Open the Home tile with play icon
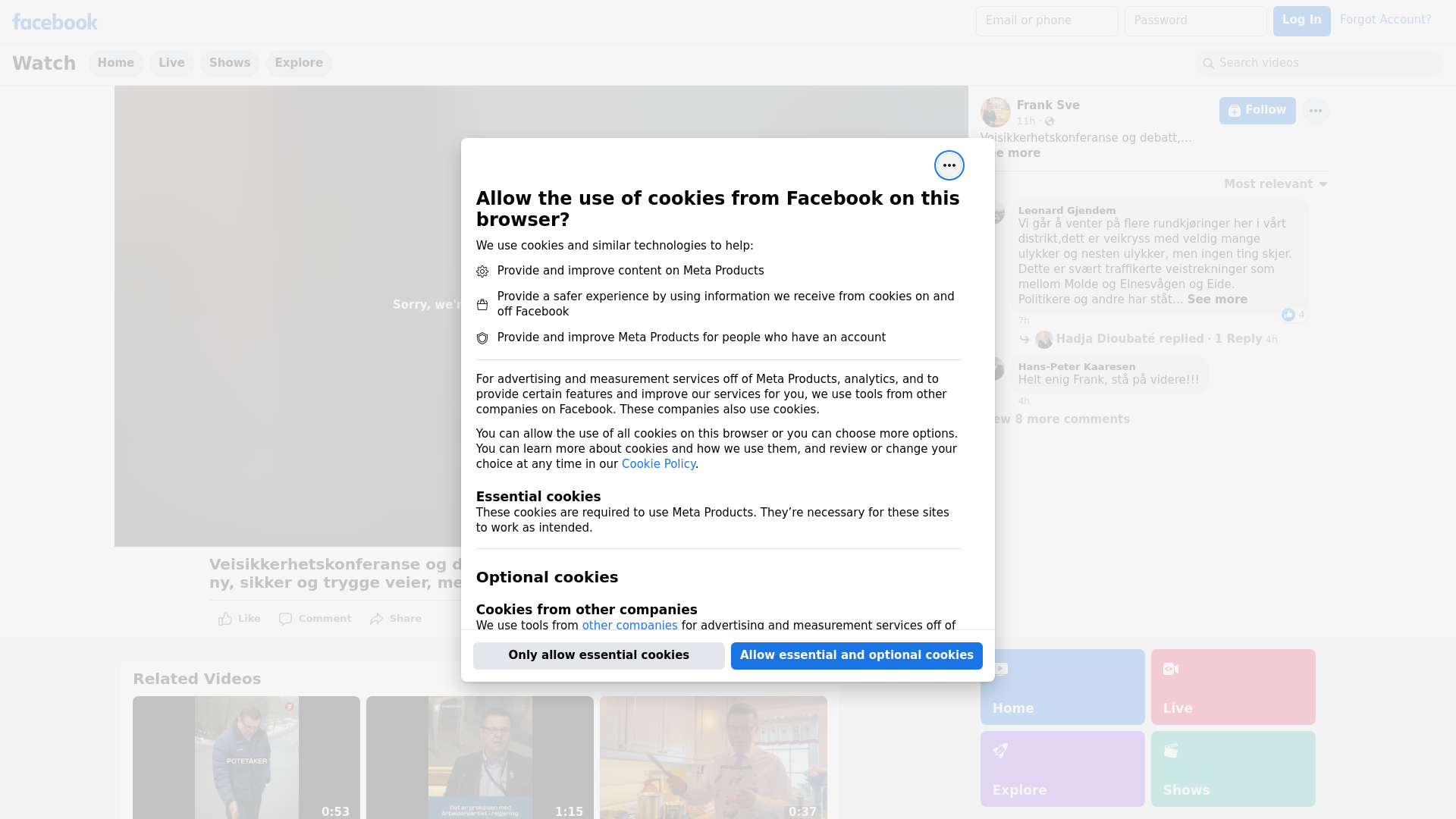The image size is (1456, 819). tap(1062, 687)
